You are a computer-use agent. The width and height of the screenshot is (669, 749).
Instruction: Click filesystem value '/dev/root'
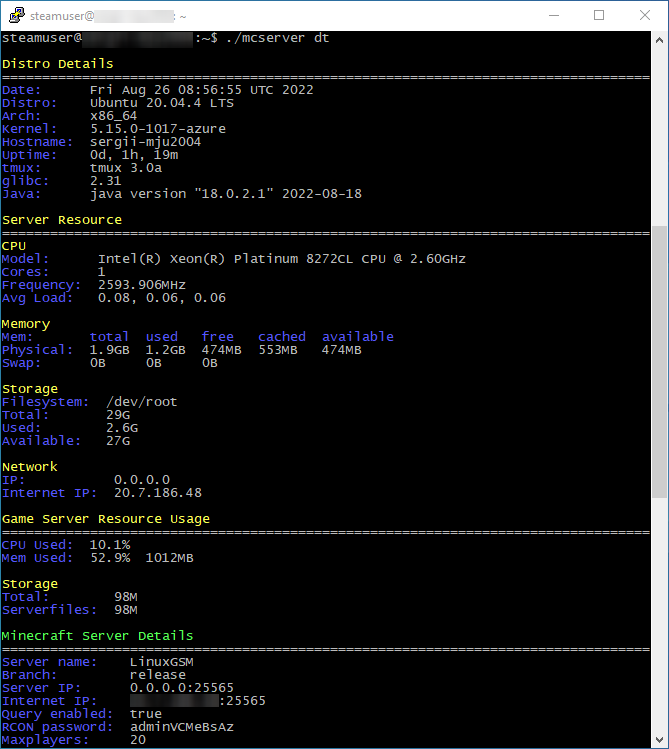click(x=141, y=402)
